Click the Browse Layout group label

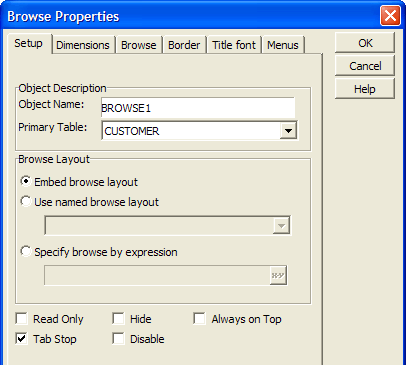pyautogui.click(x=54, y=159)
